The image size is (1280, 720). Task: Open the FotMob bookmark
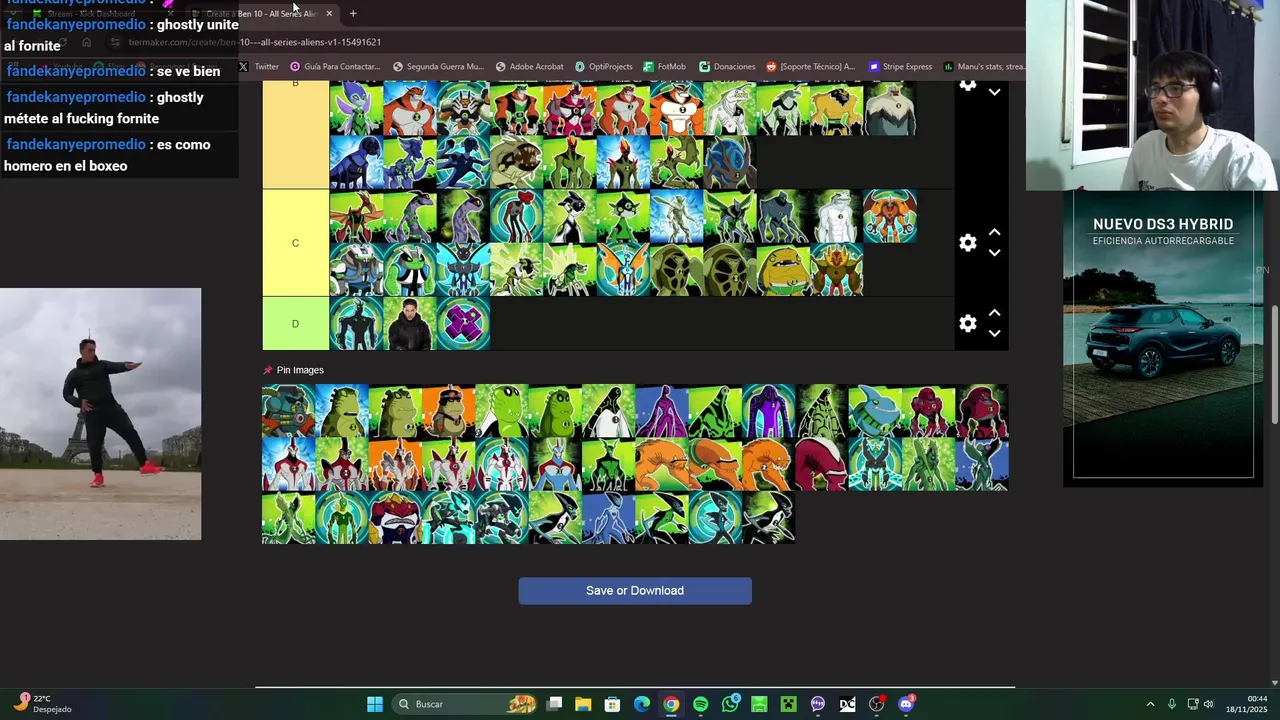(x=665, y=67)
